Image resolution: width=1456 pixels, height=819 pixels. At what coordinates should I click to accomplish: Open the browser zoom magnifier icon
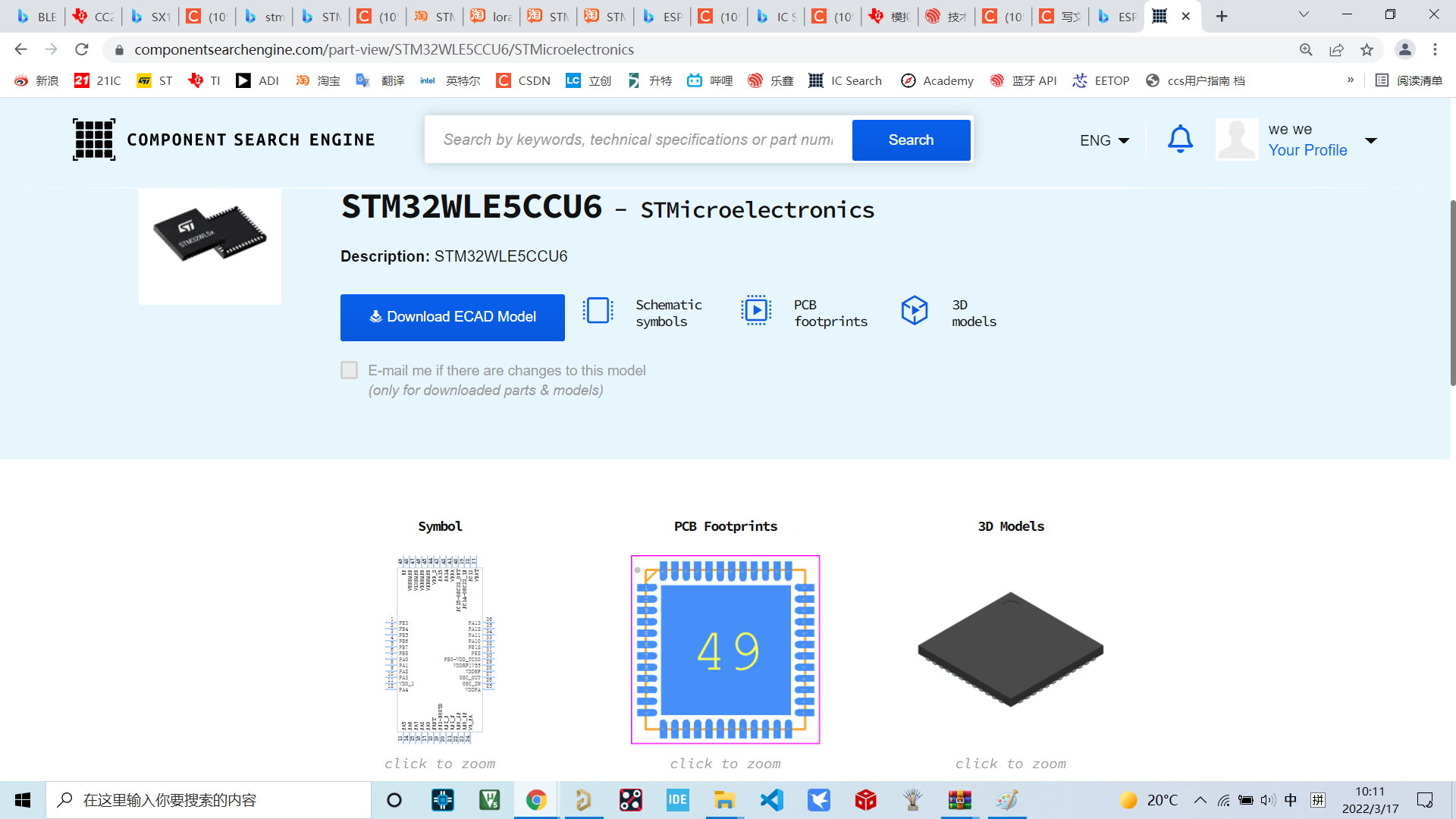[1306, 50]
